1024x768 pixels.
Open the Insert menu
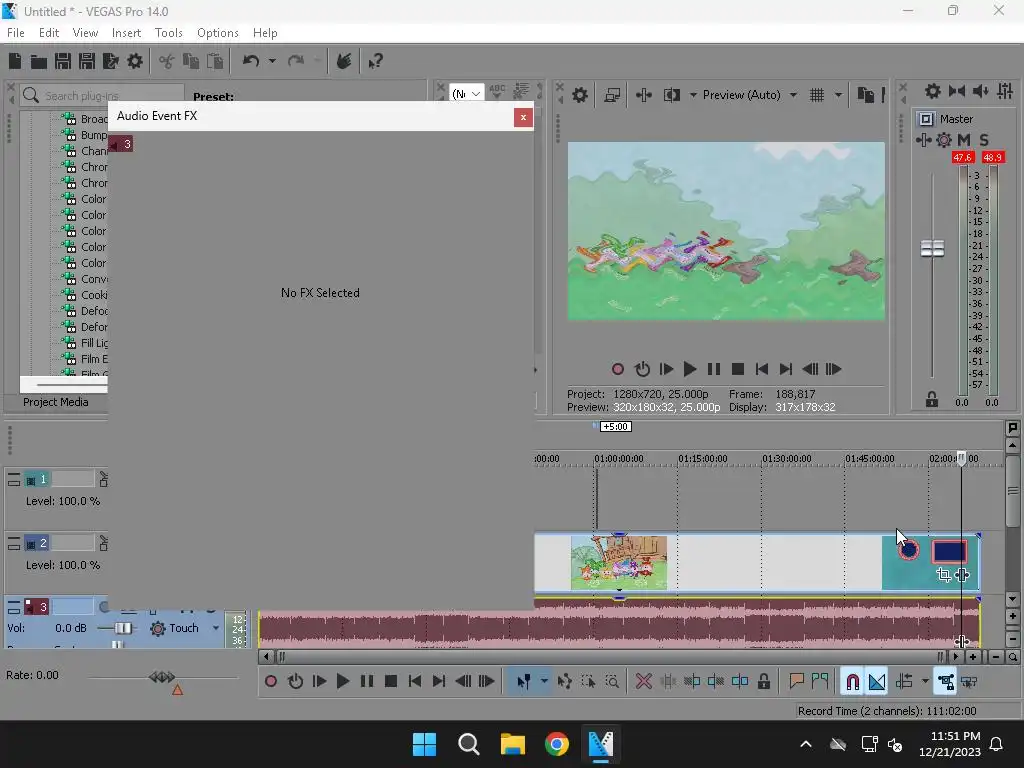pos(126,33)
